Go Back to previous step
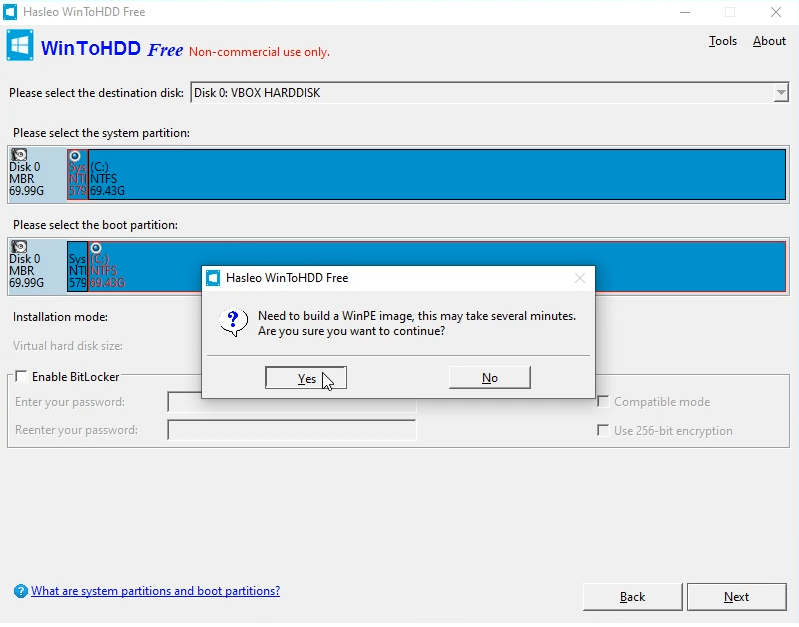799x627 pixels. point(632,597)
